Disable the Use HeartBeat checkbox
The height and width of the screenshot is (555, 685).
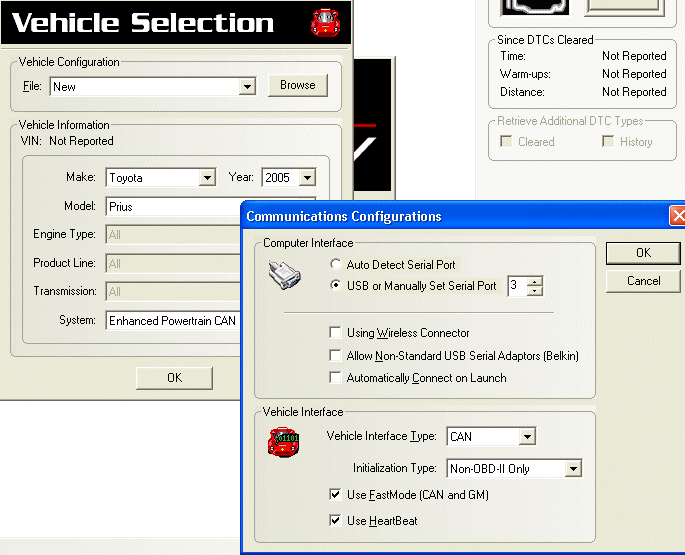tap(336, 521)
